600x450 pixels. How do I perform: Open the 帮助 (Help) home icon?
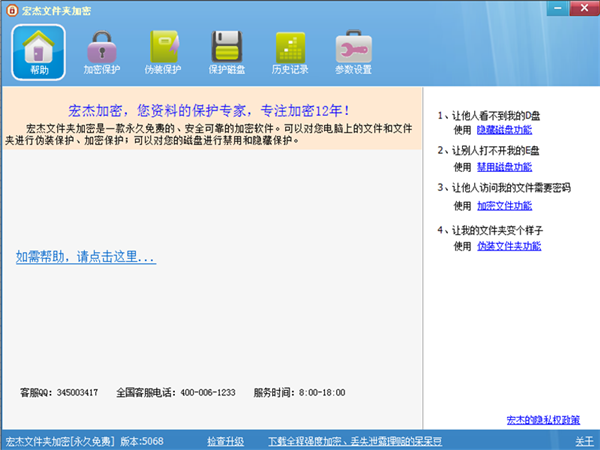38,50
